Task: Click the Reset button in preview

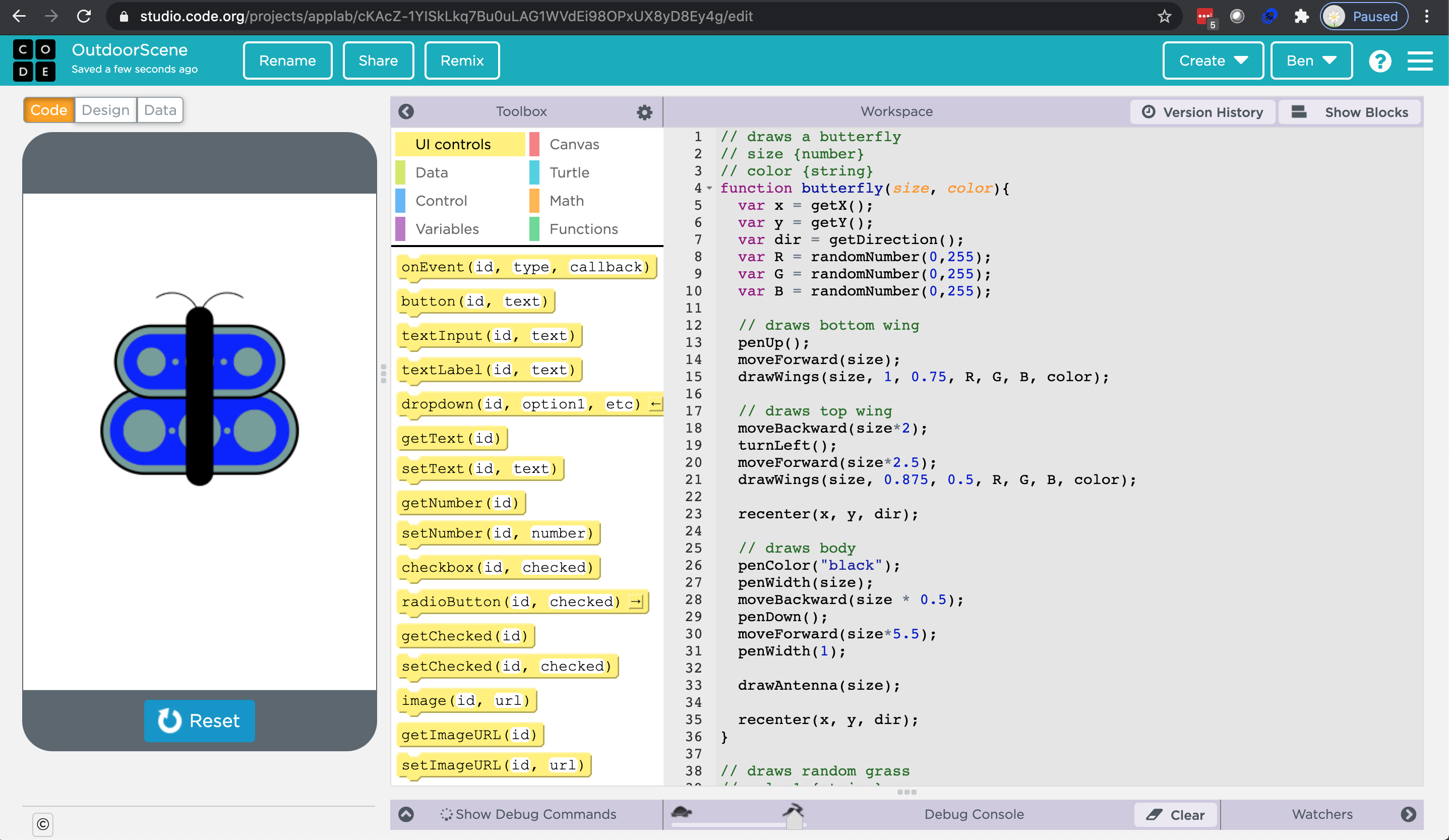Action: (198, 720)
